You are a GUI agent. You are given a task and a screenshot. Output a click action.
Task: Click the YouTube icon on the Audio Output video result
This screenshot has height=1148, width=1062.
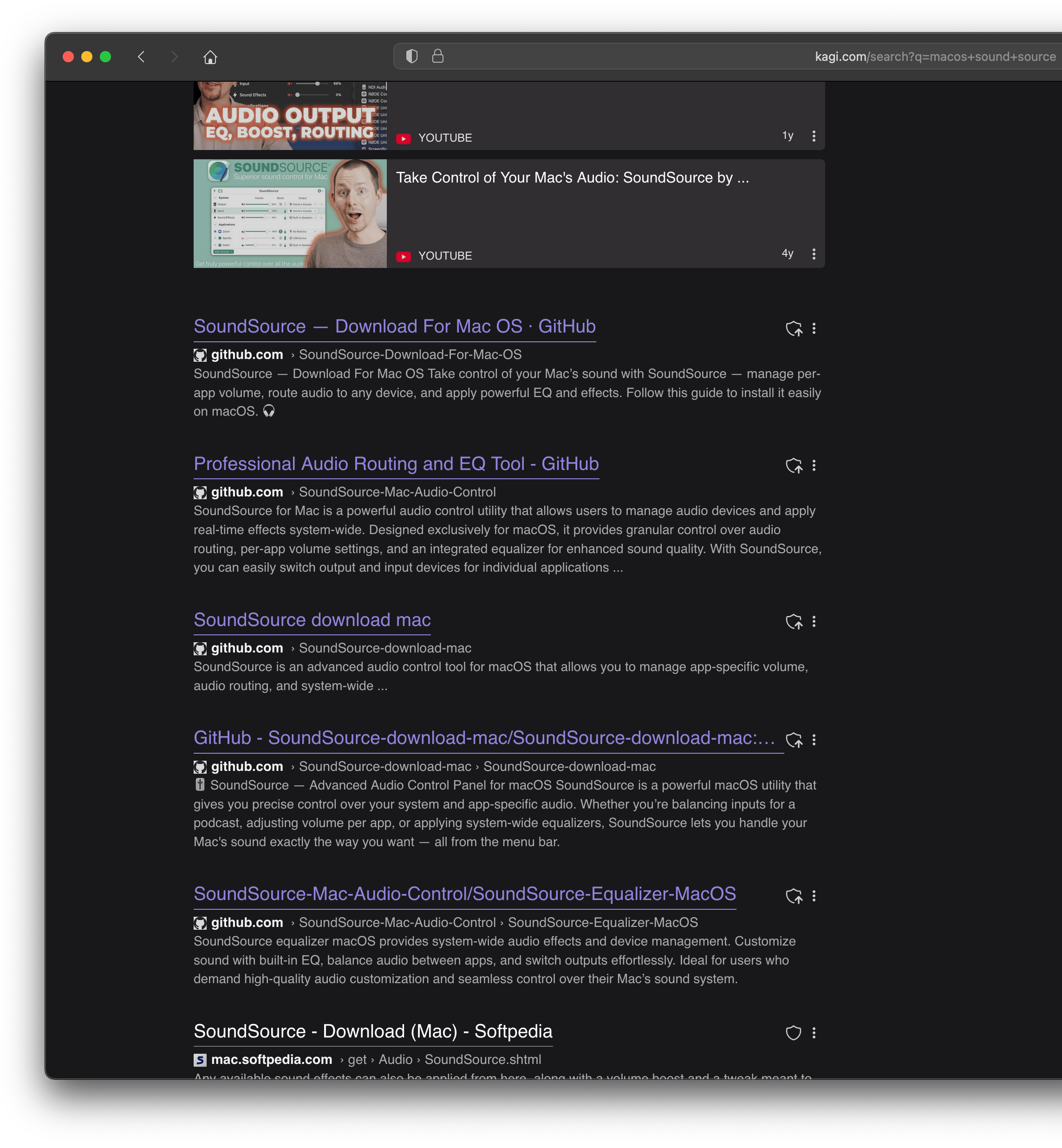(404, 138)
